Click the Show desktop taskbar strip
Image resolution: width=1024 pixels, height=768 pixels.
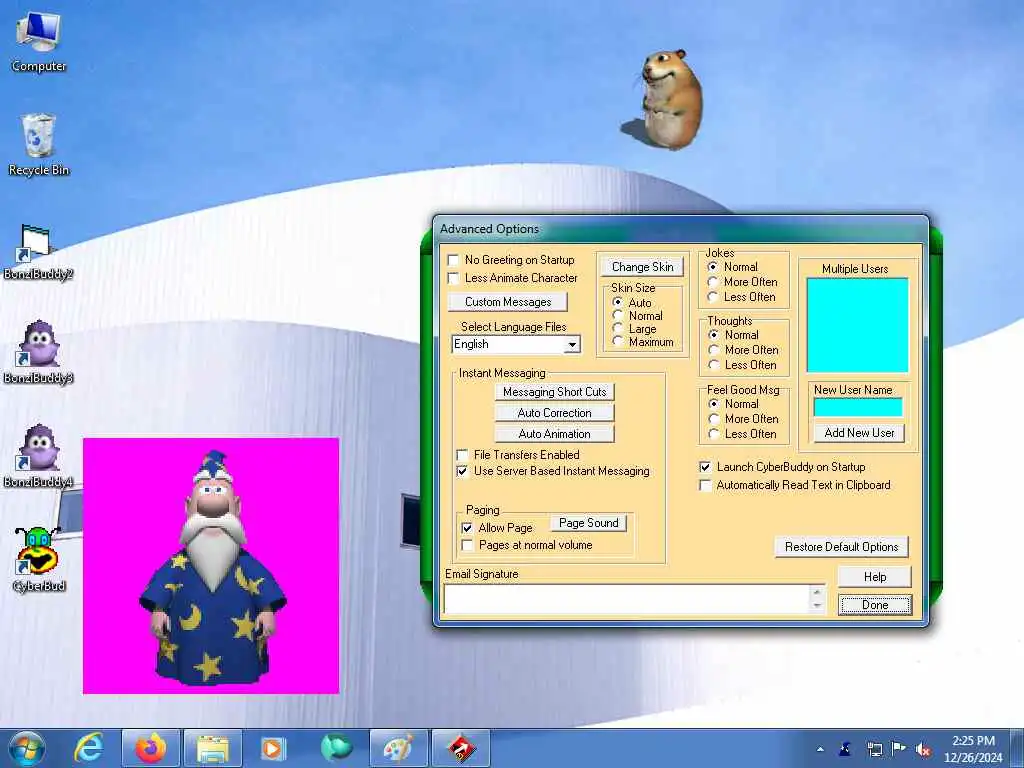[x=1018, y=748]
